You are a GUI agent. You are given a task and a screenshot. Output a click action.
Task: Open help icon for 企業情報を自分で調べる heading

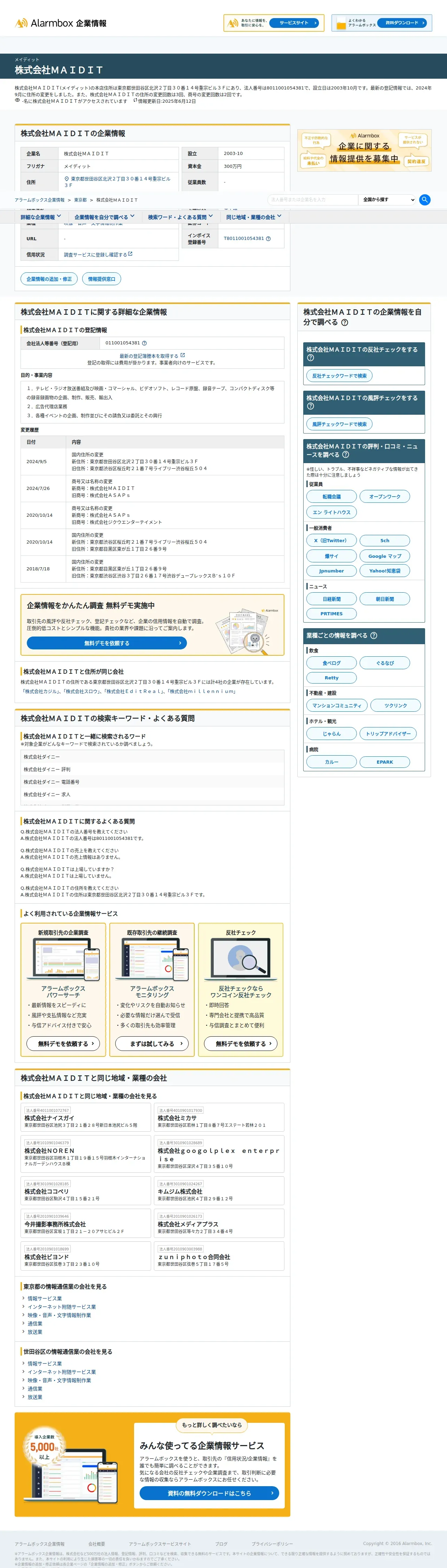345,322
